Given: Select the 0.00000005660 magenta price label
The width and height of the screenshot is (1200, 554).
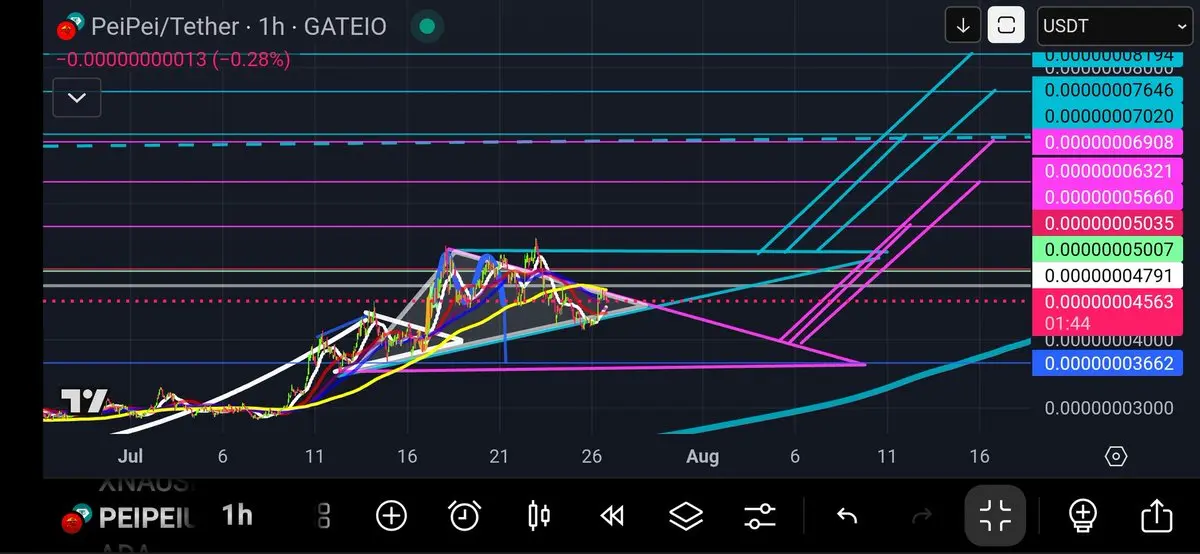Looking at the screenshot, I should coord(1109,197).
